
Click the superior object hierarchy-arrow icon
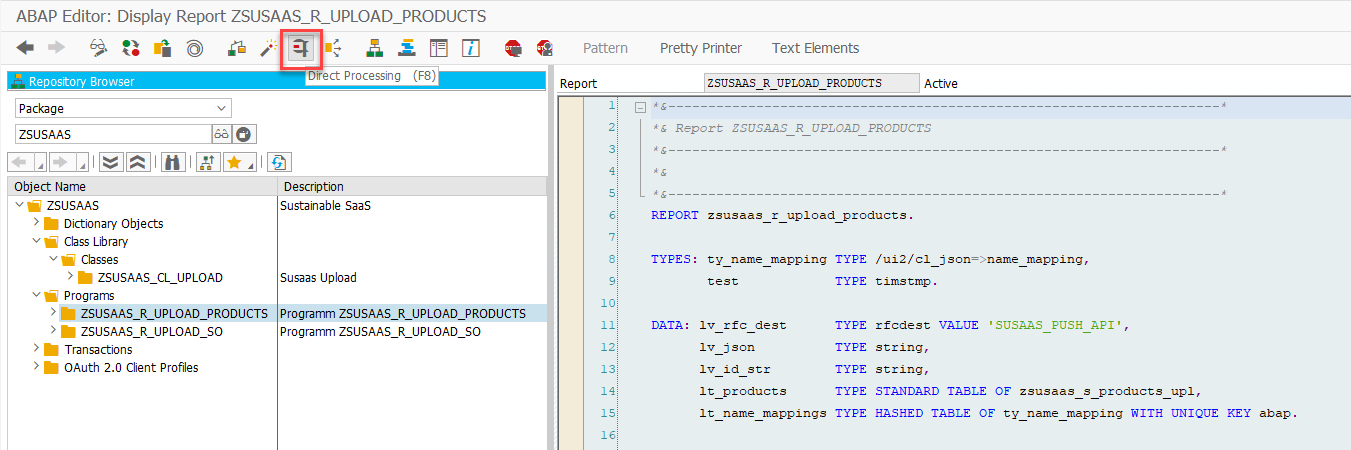tap(208, 162)
